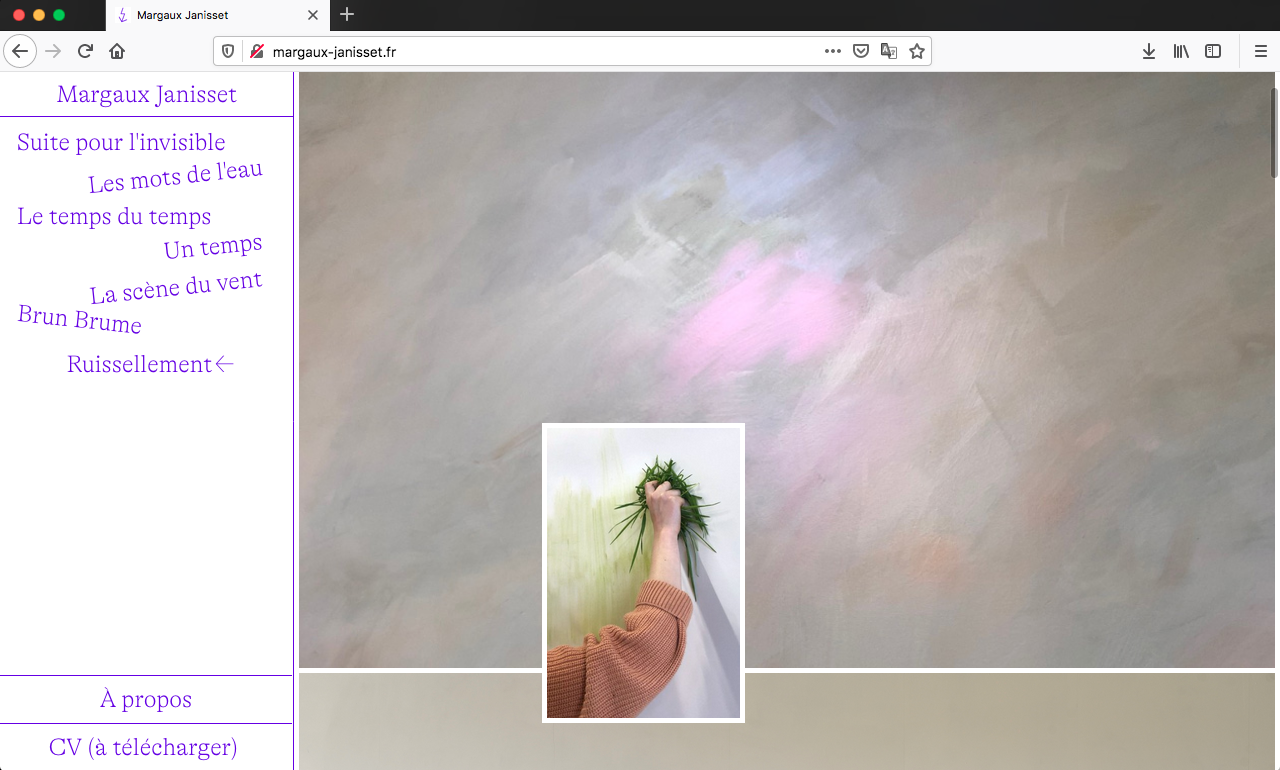Click the macOS green fullscreen window button
This screenshot has width=1280, height=770.
tap(58, 15)
